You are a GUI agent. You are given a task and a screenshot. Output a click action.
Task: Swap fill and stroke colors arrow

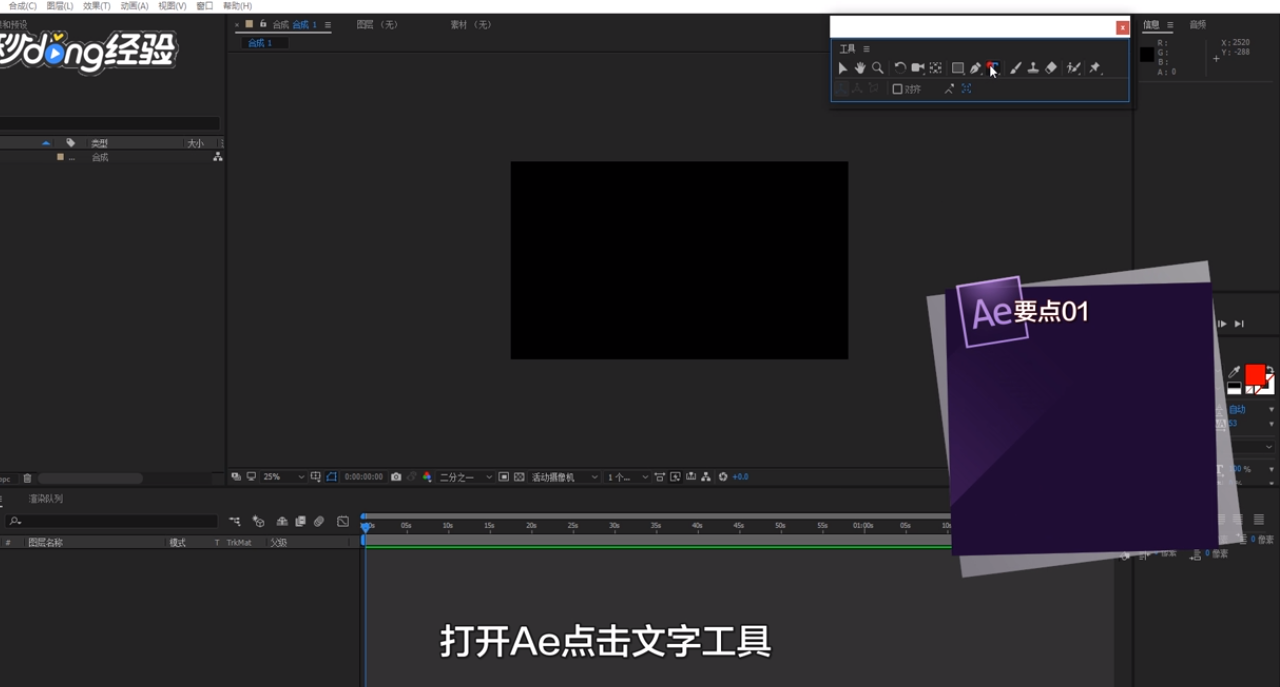click(1269, 370)
